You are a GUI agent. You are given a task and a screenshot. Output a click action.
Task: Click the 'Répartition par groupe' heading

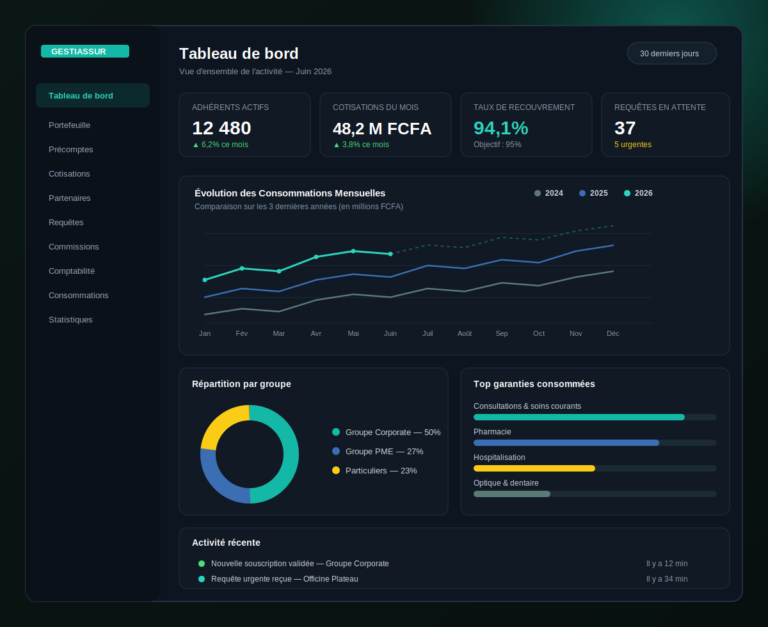[x=241, y=384]
